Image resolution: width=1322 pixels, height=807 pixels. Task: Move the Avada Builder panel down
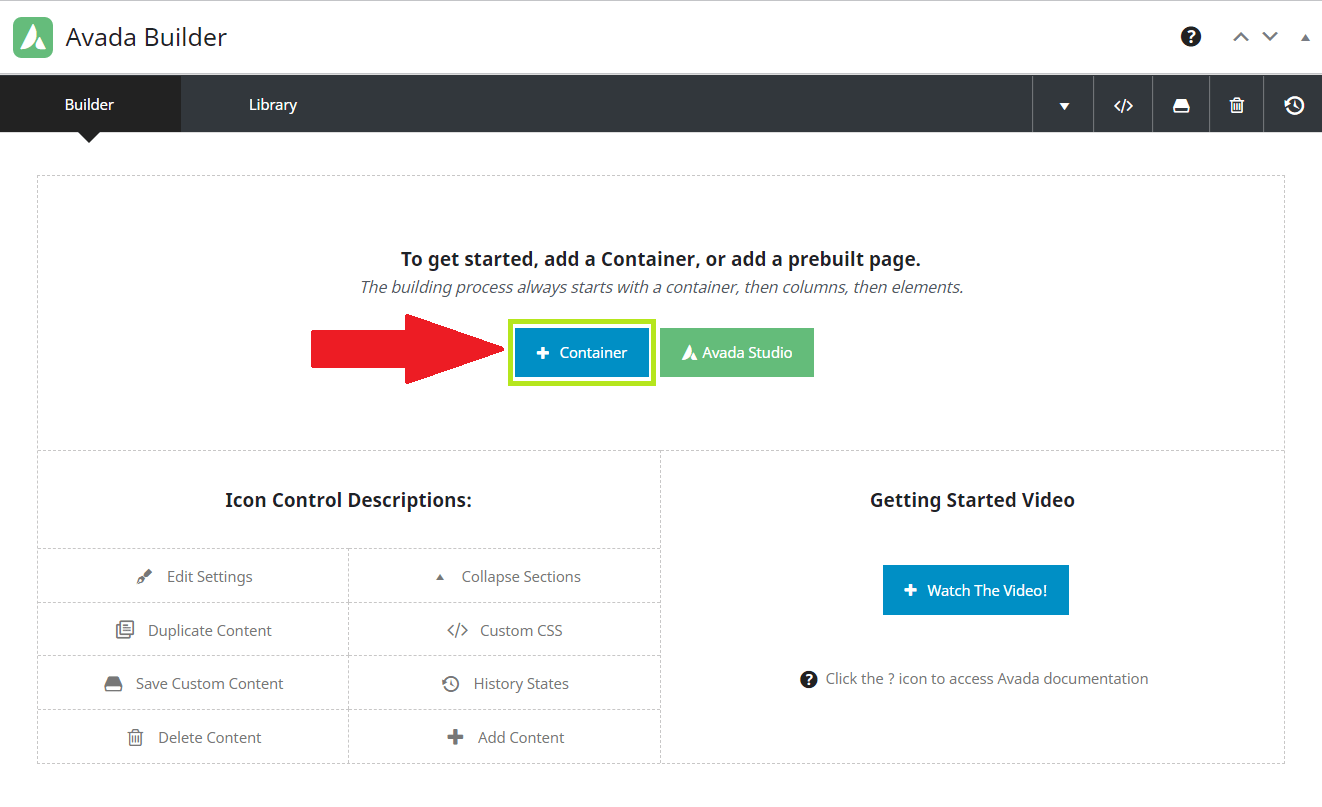[x=1270, y=37]
